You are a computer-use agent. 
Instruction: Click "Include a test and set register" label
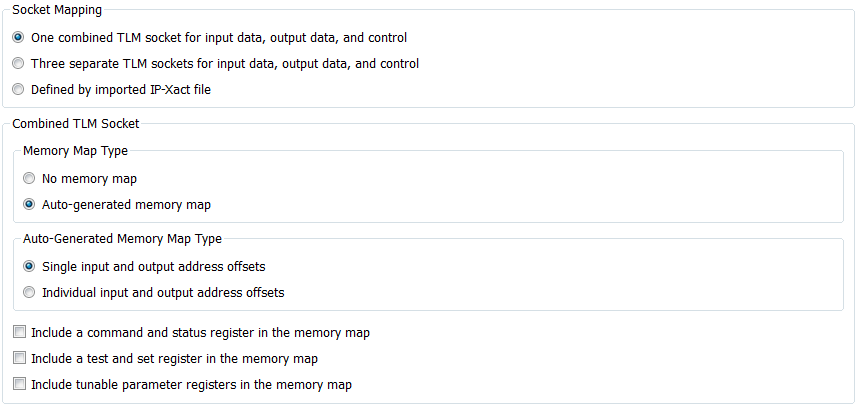click(175, 358)
